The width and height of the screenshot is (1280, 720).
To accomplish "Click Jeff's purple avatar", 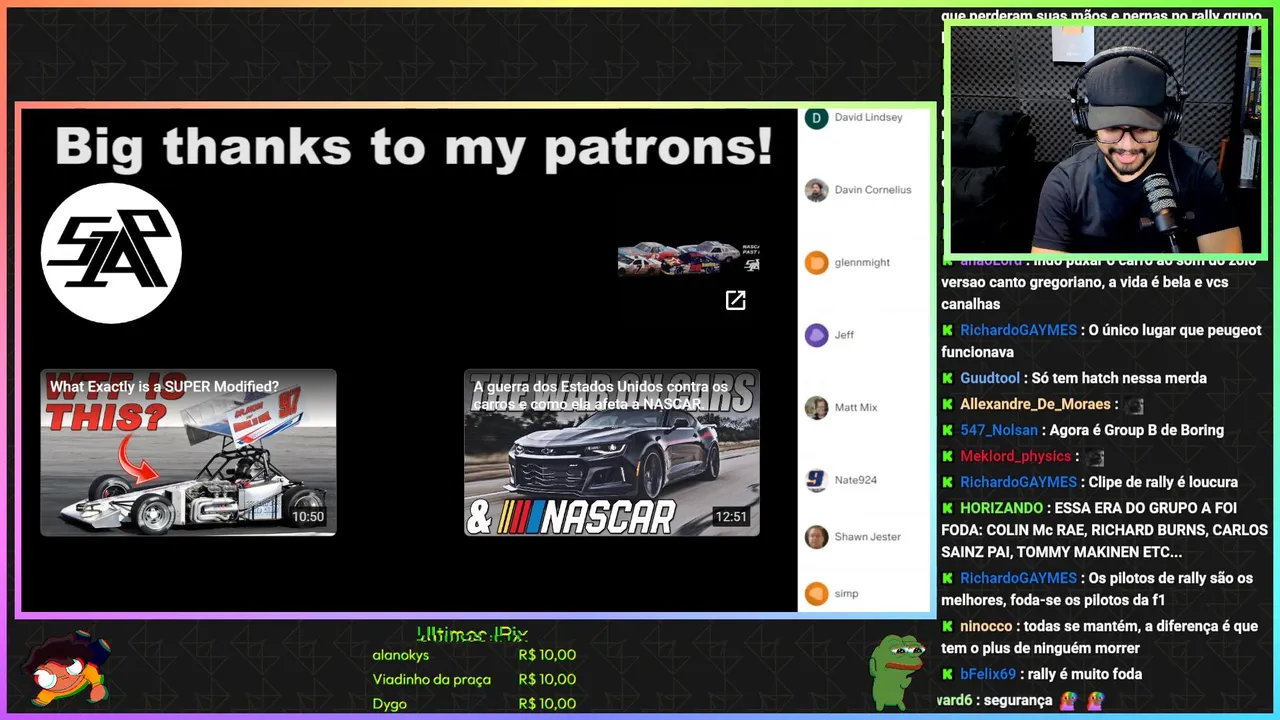I will [x=817, y=335].
